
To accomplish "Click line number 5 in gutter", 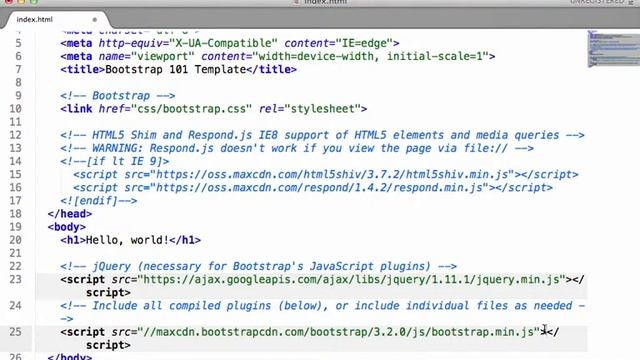I will (x=18, y=43).
